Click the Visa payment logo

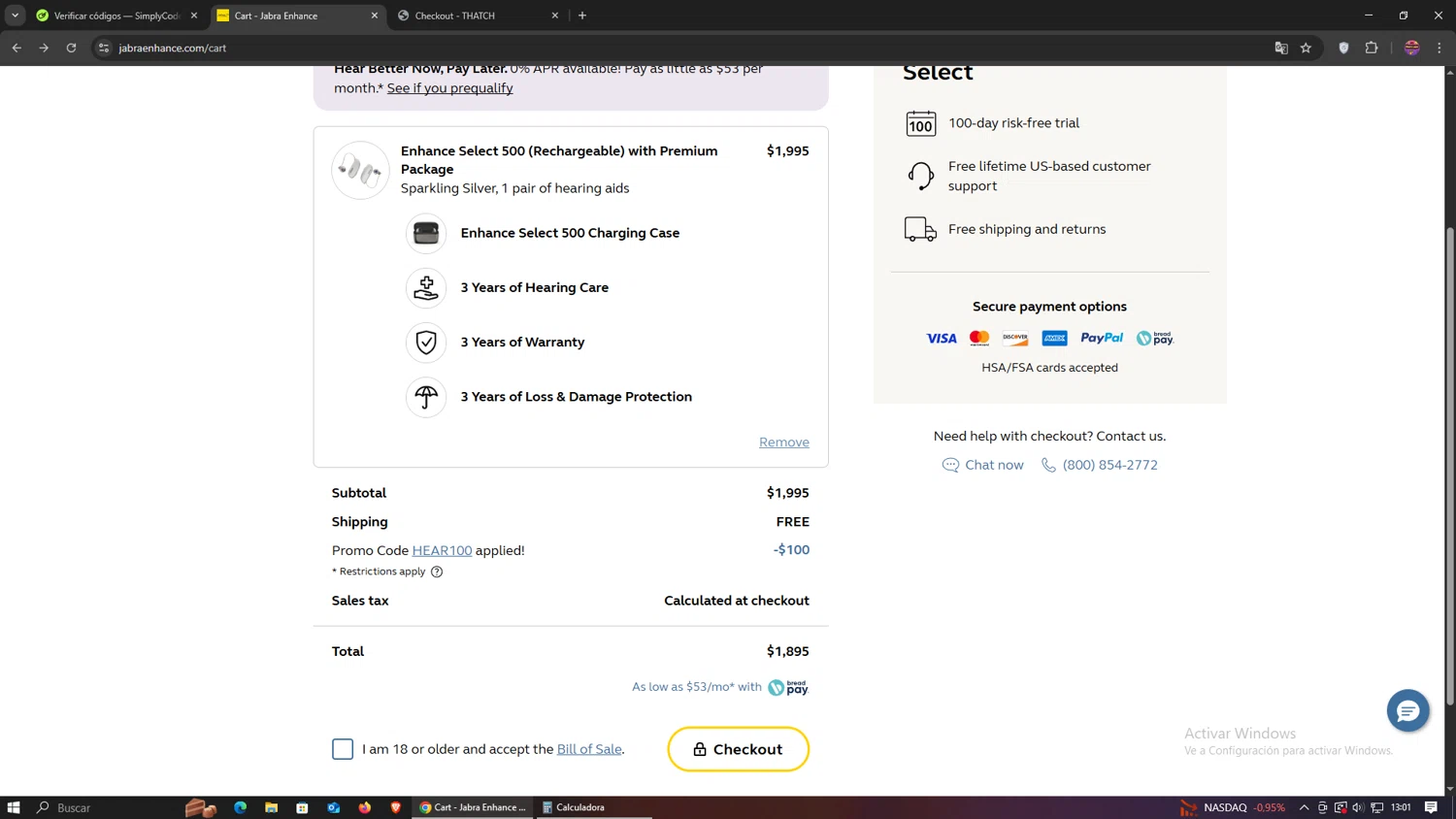941,339
